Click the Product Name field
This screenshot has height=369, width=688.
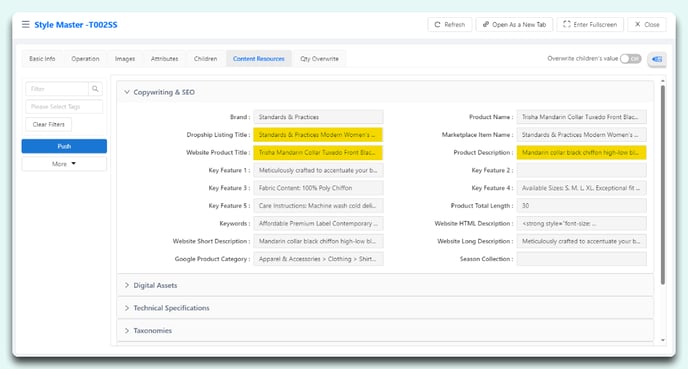click(581, 117)
